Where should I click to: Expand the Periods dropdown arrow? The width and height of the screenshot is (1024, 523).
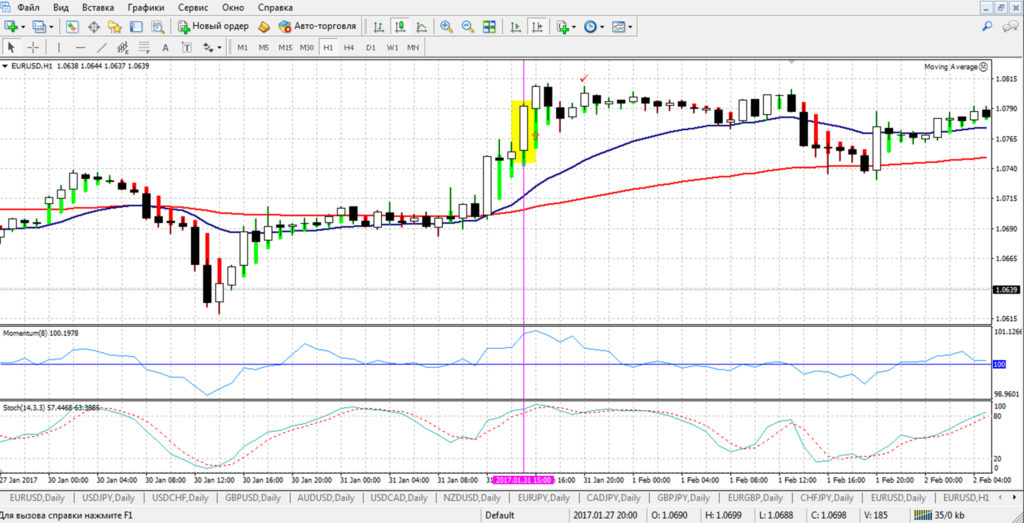(x=601, y=27)
